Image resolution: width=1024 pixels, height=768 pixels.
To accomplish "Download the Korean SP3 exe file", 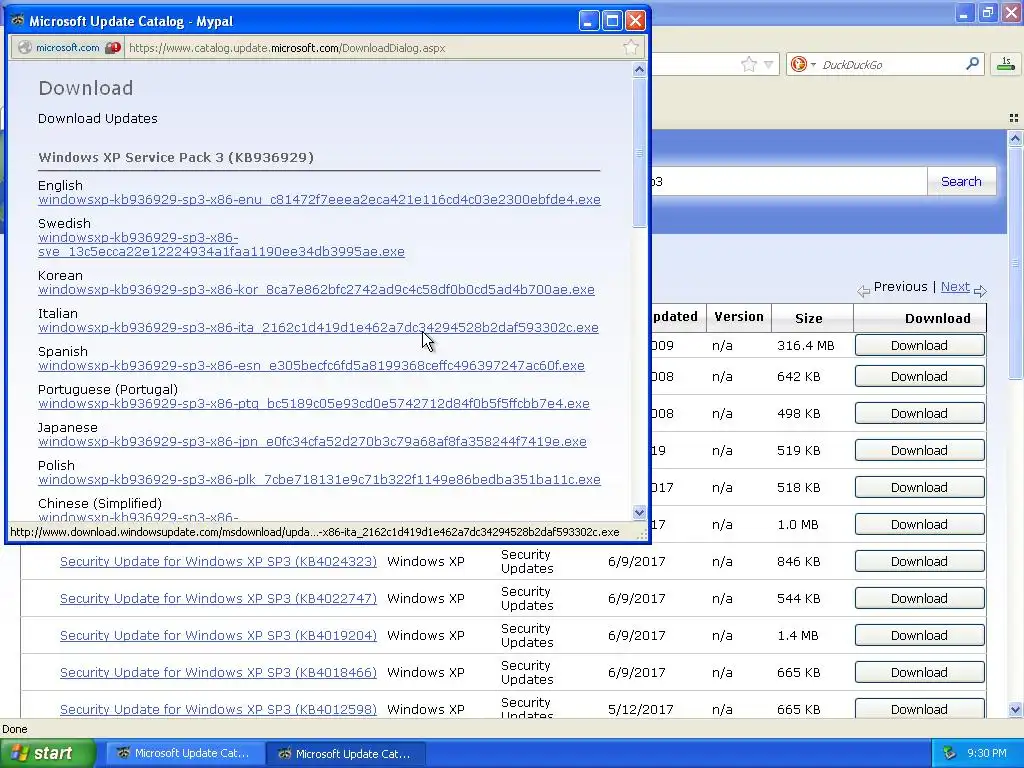I will point(316,289).
